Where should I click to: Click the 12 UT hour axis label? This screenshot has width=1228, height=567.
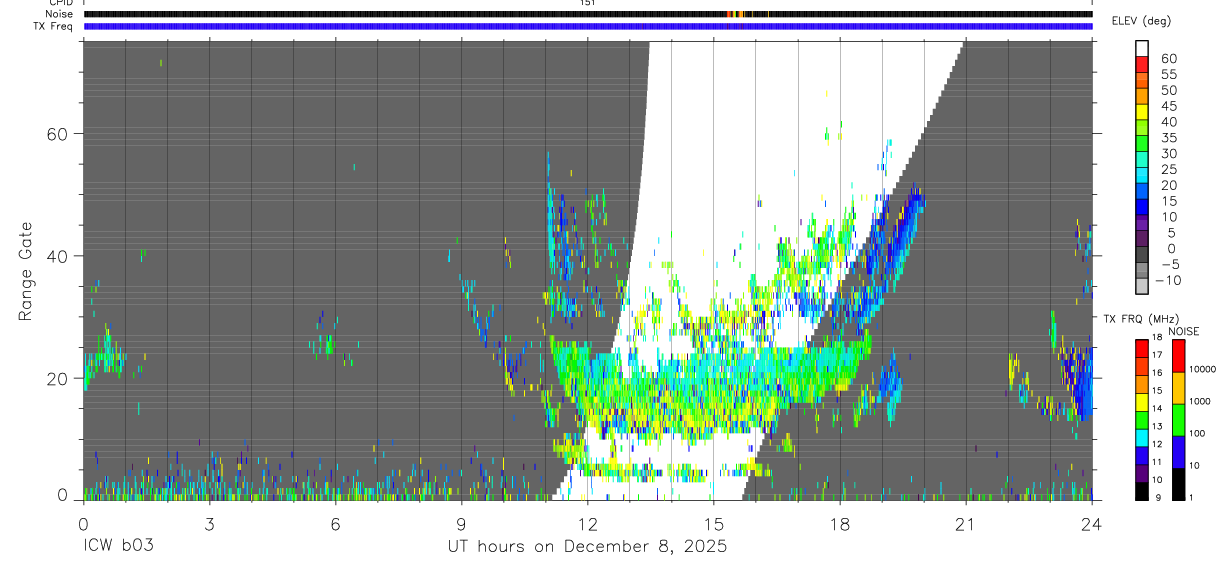pyautogui.click(x=588, y=523)
